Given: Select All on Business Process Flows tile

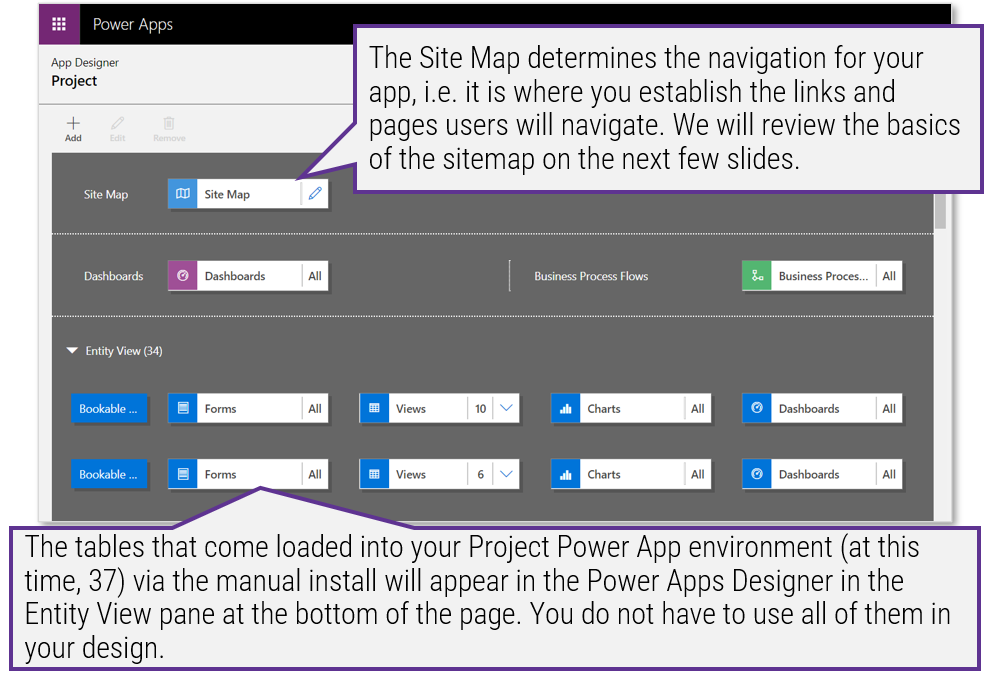Looking at the screenshot, I should pos(889,276).
